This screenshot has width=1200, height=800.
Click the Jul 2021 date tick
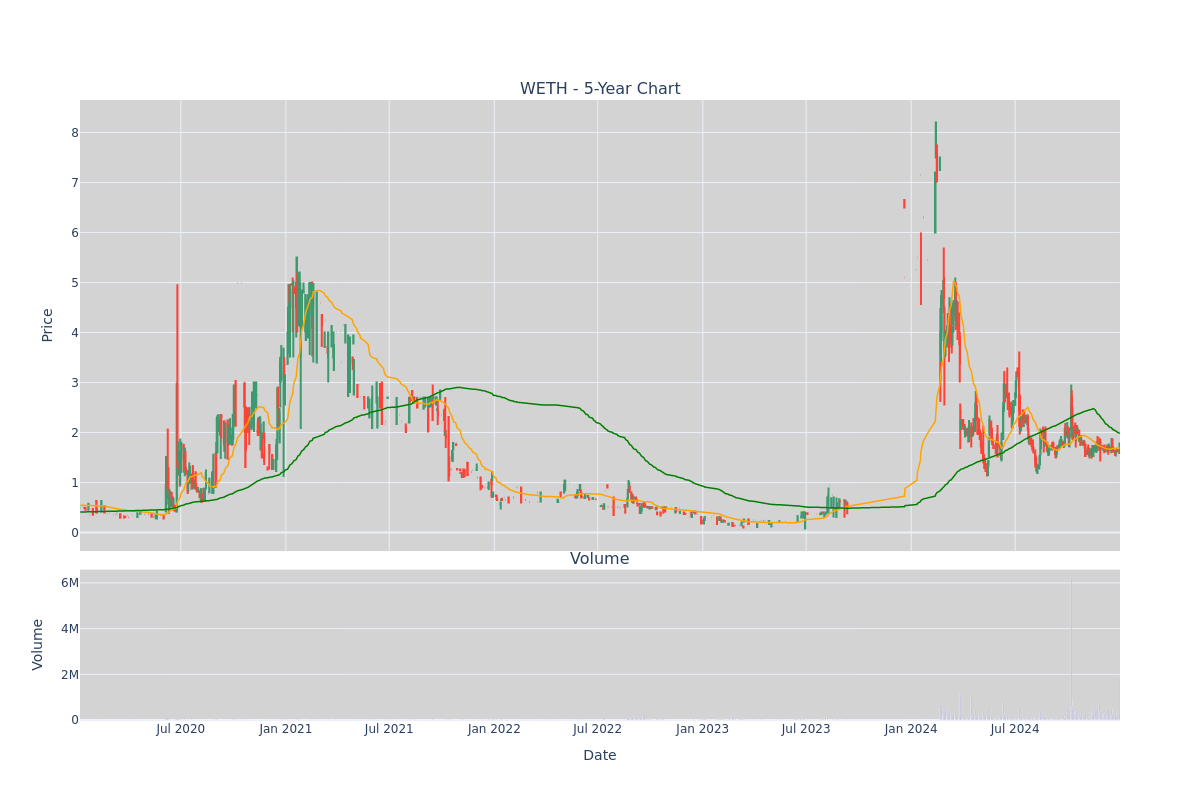389,729
